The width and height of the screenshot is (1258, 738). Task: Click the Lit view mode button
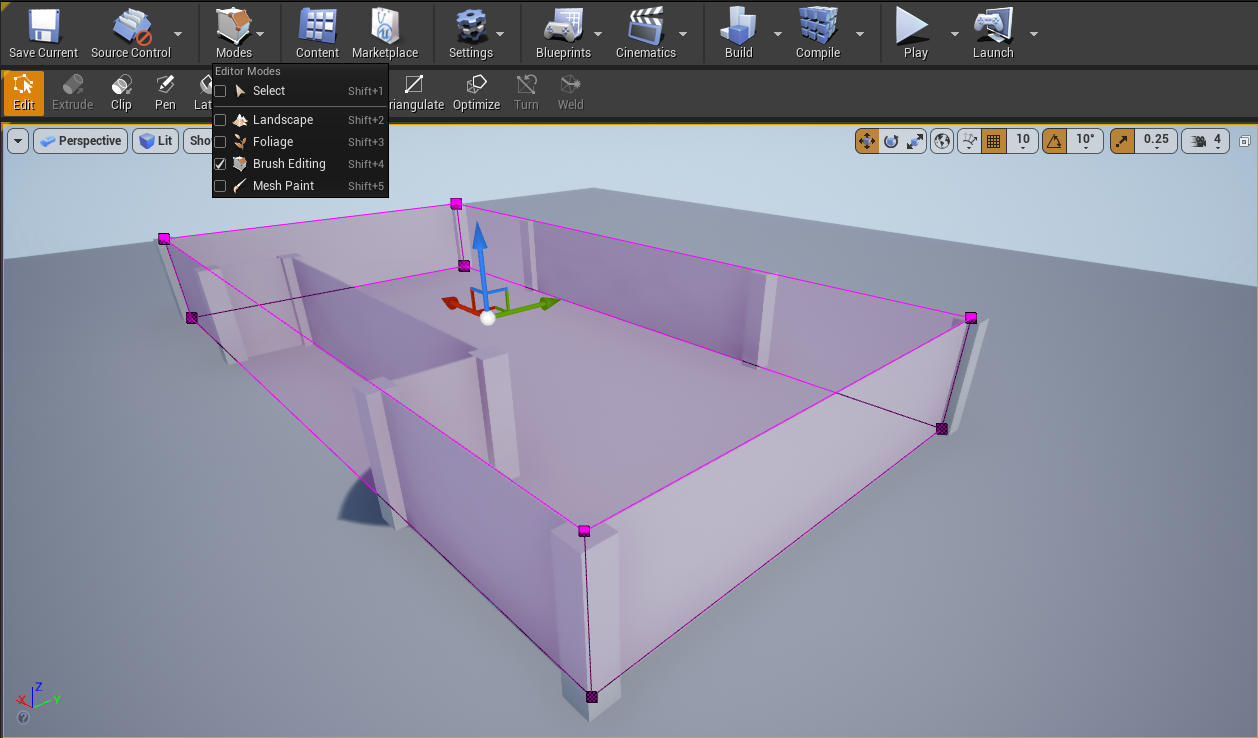coord(156,141)
